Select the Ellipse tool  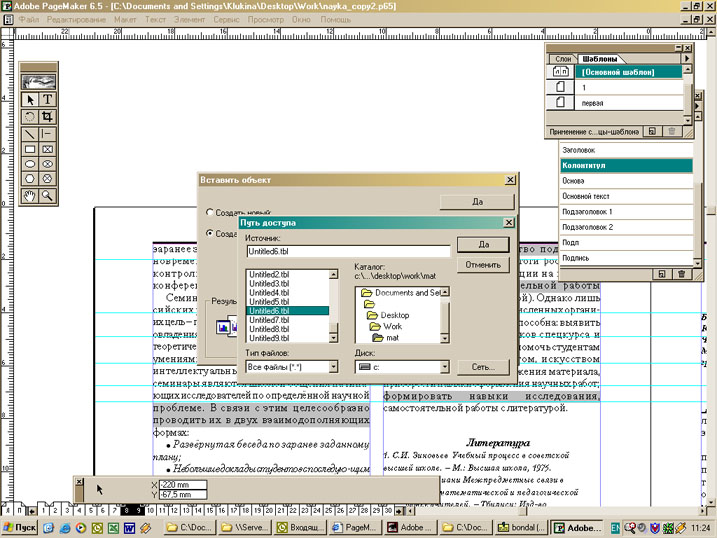30,164
